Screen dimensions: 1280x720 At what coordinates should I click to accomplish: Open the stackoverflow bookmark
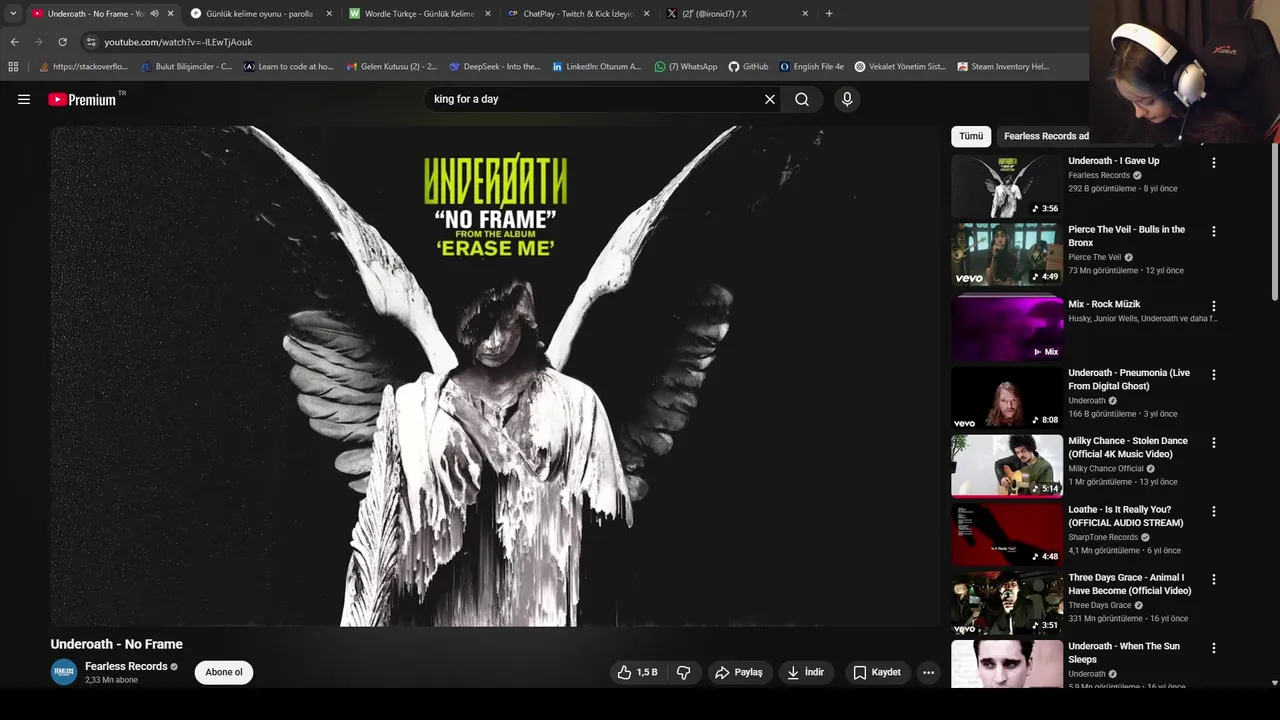[83, 67]
